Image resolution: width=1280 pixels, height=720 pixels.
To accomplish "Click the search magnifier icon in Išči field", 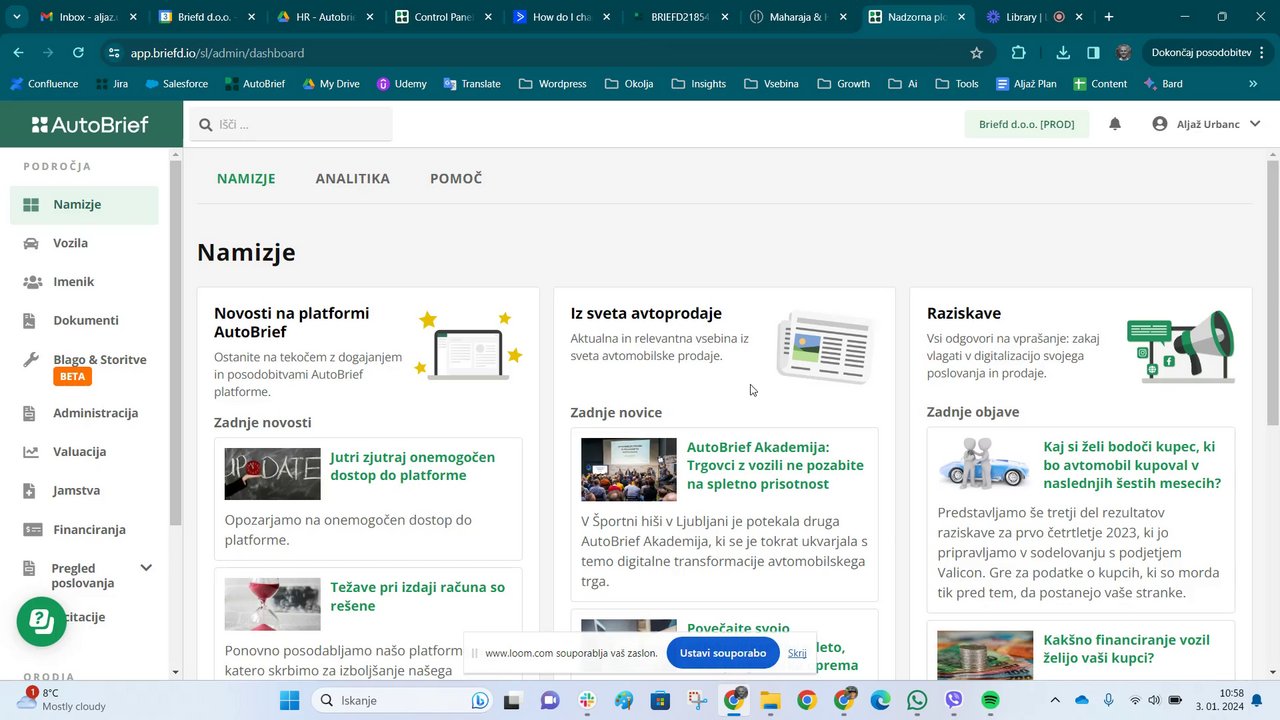I will (206, 125).
